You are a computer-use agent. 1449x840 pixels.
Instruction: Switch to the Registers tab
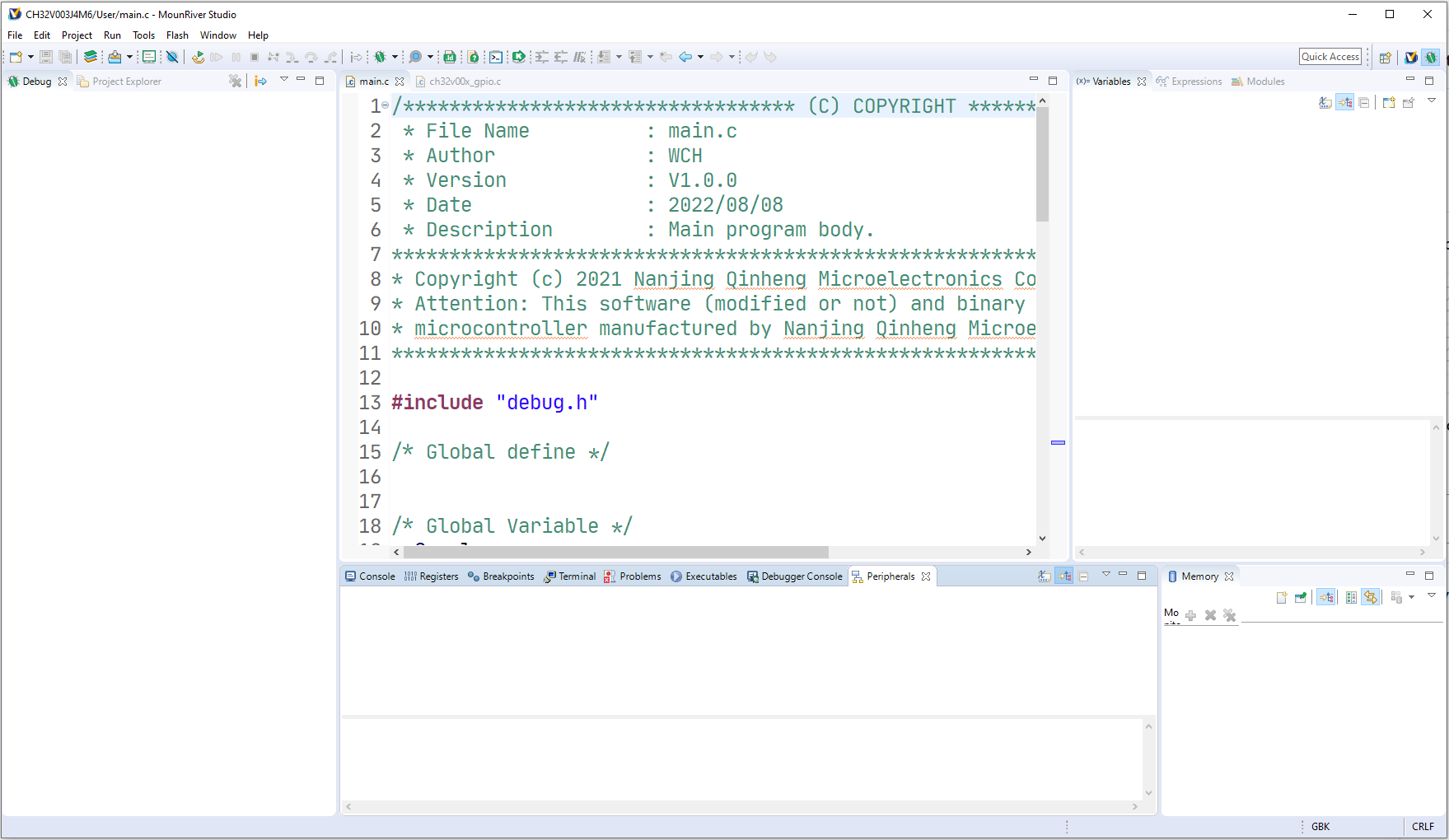pos(431,576)
